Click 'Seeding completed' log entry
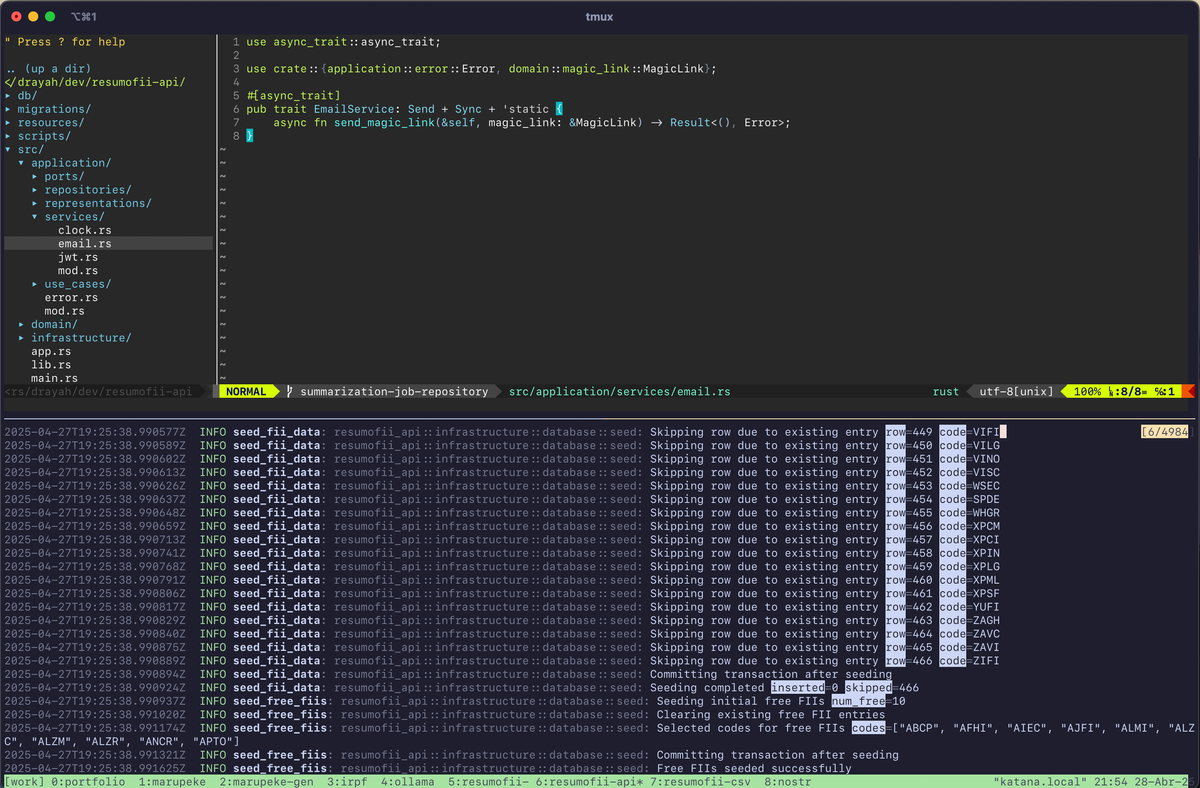This screenshot has width=1200, height=788. pos(461,688)
